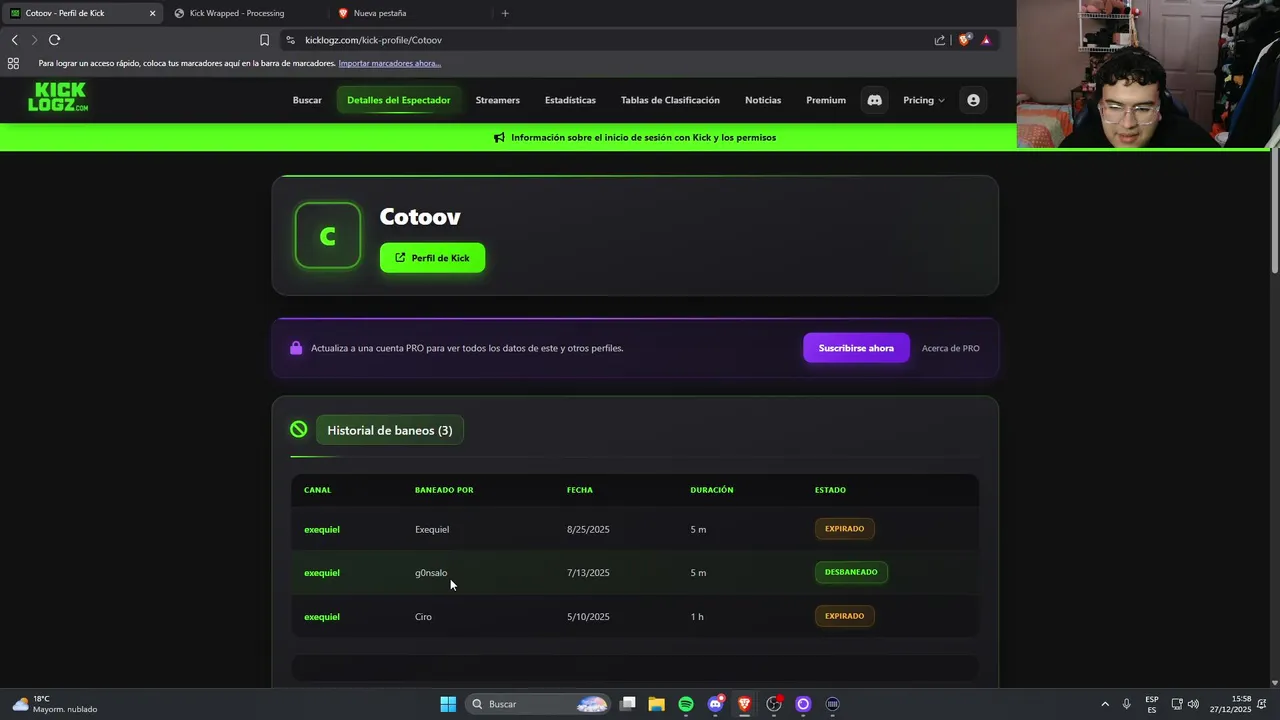This screenshot has width=1280, height=720.
Task: Click the taskbar Buscar search box
Action: tap(537, 704)
